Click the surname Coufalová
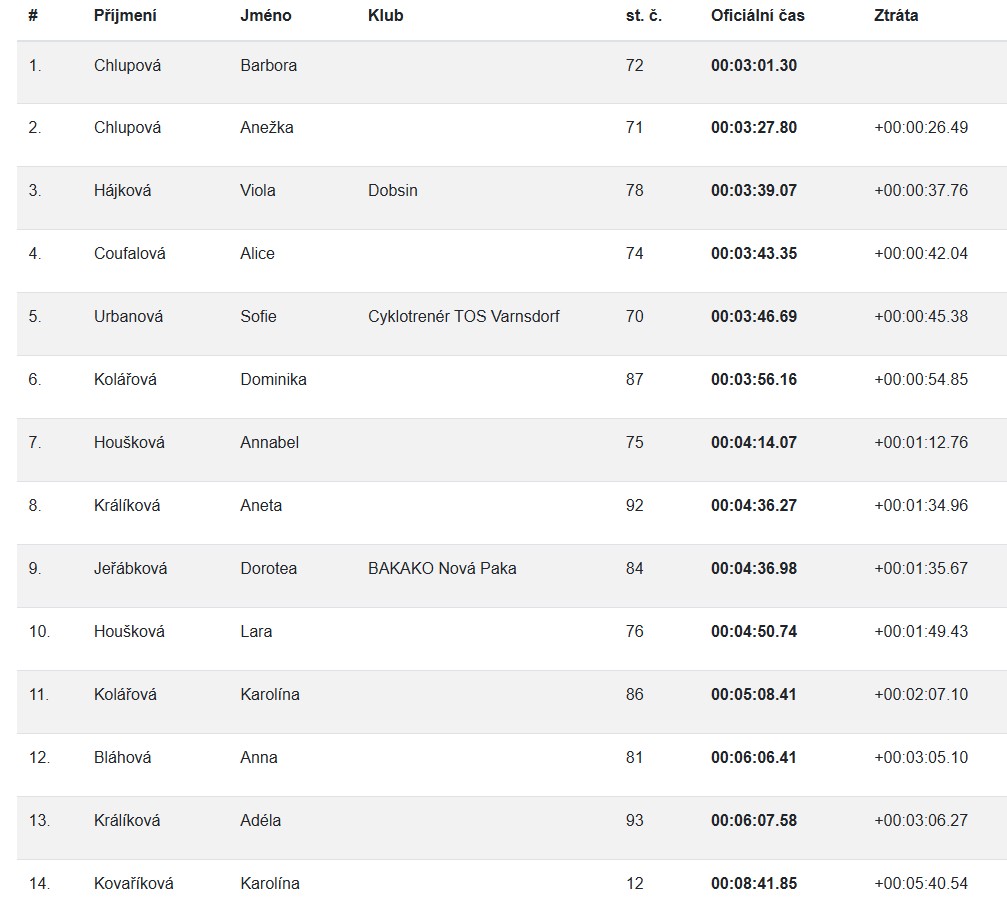 click(x=130, y=254)
